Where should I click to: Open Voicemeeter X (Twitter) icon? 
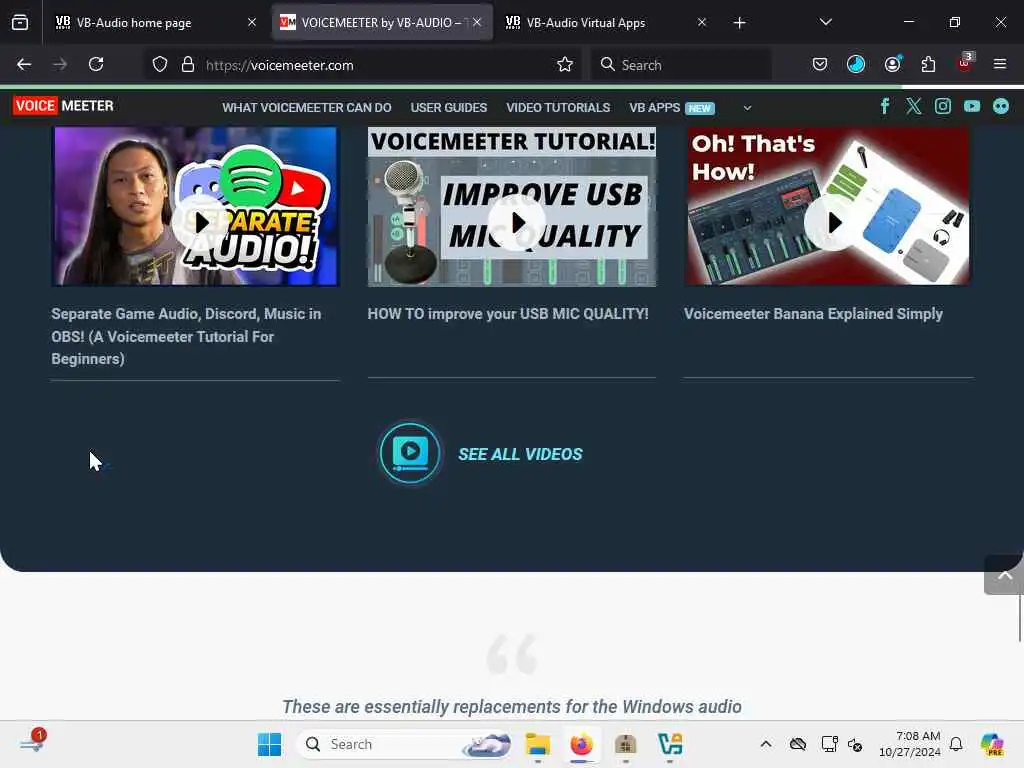click(914, 106)
